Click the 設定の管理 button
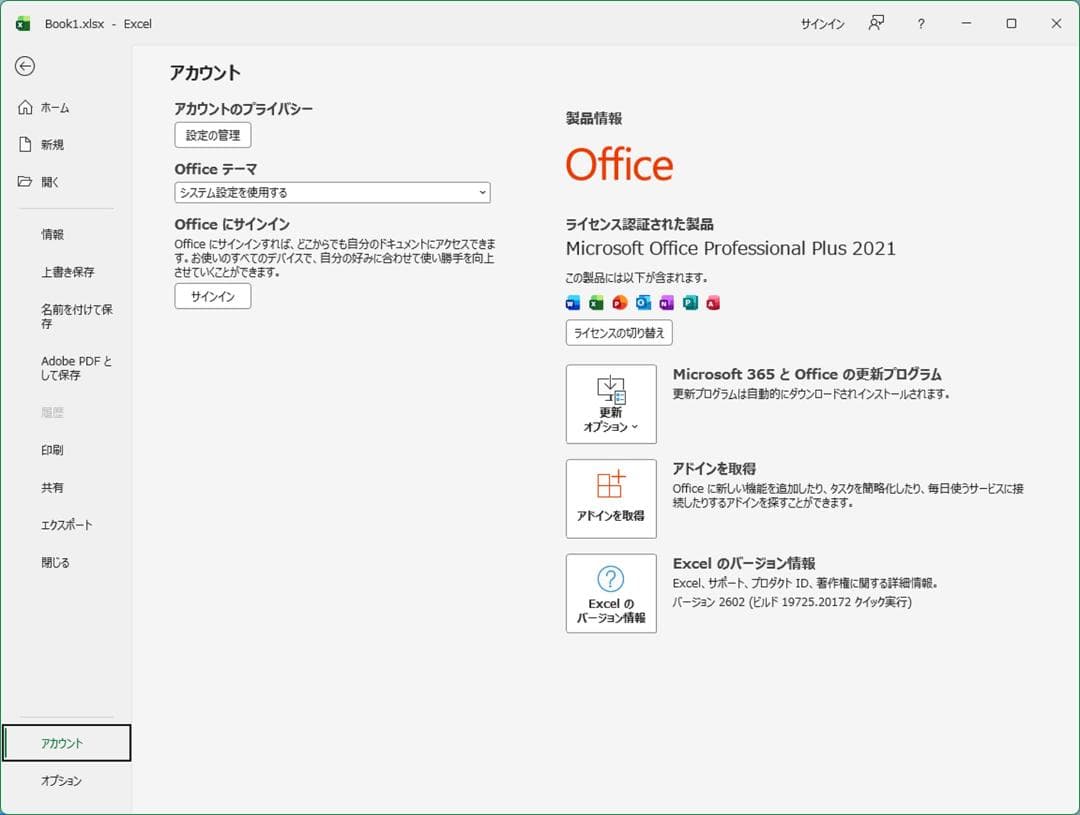Screen dimensions: 1080x815 coord(213,135)
